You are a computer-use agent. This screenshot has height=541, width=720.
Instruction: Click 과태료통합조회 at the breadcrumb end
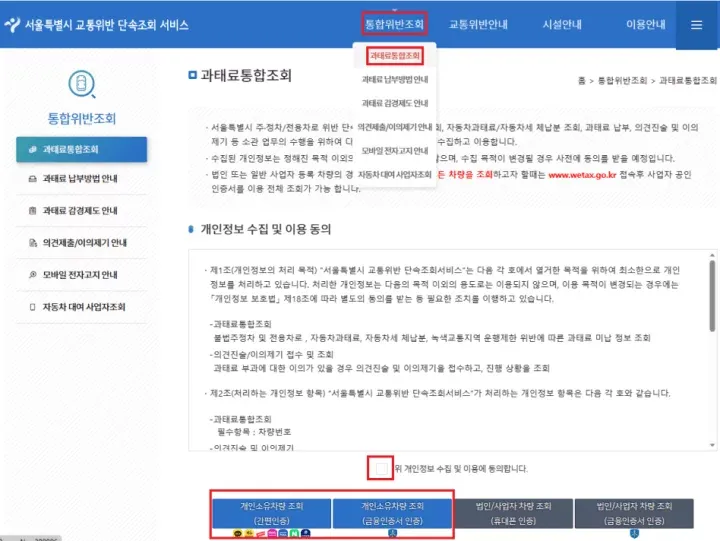coord(687,81)
